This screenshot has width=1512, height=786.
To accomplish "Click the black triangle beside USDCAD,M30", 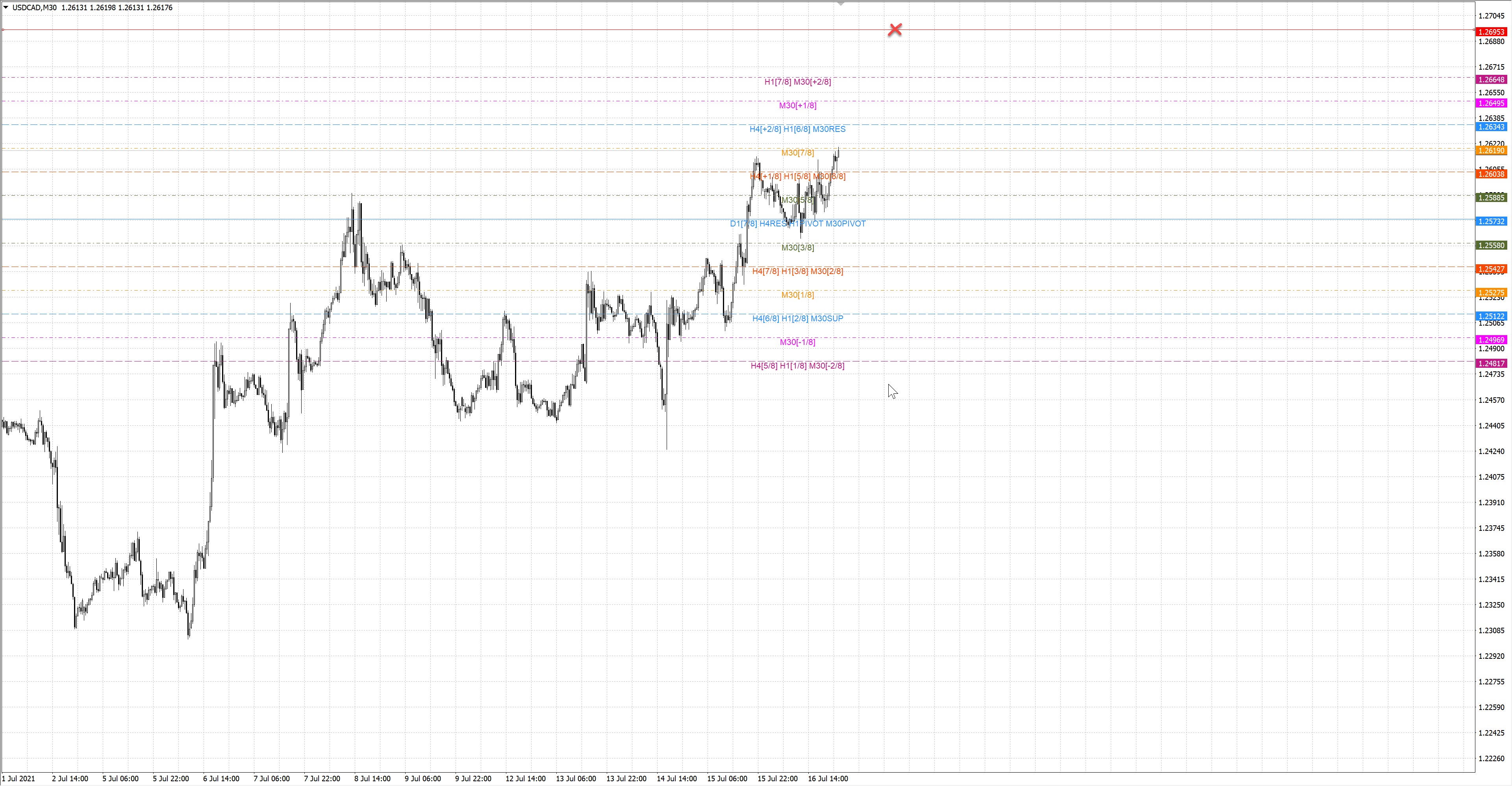I will [6, 7].
